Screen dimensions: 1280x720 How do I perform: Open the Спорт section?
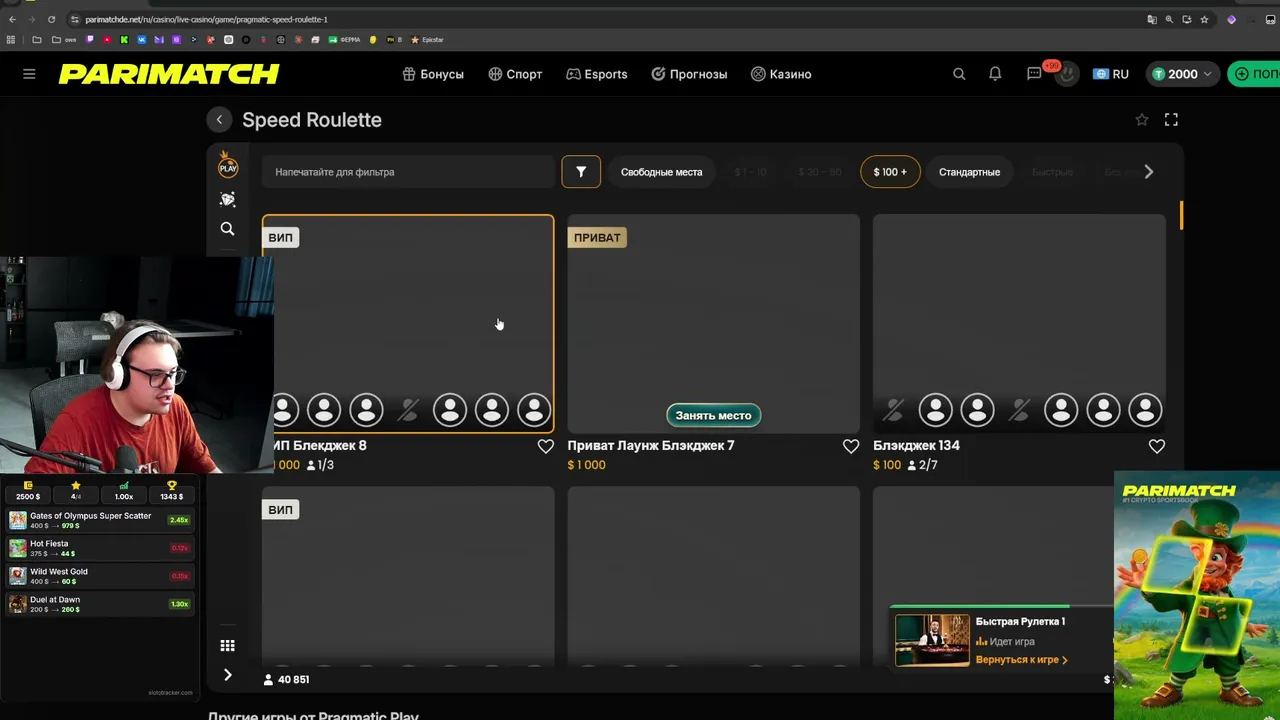pos(515,74)
